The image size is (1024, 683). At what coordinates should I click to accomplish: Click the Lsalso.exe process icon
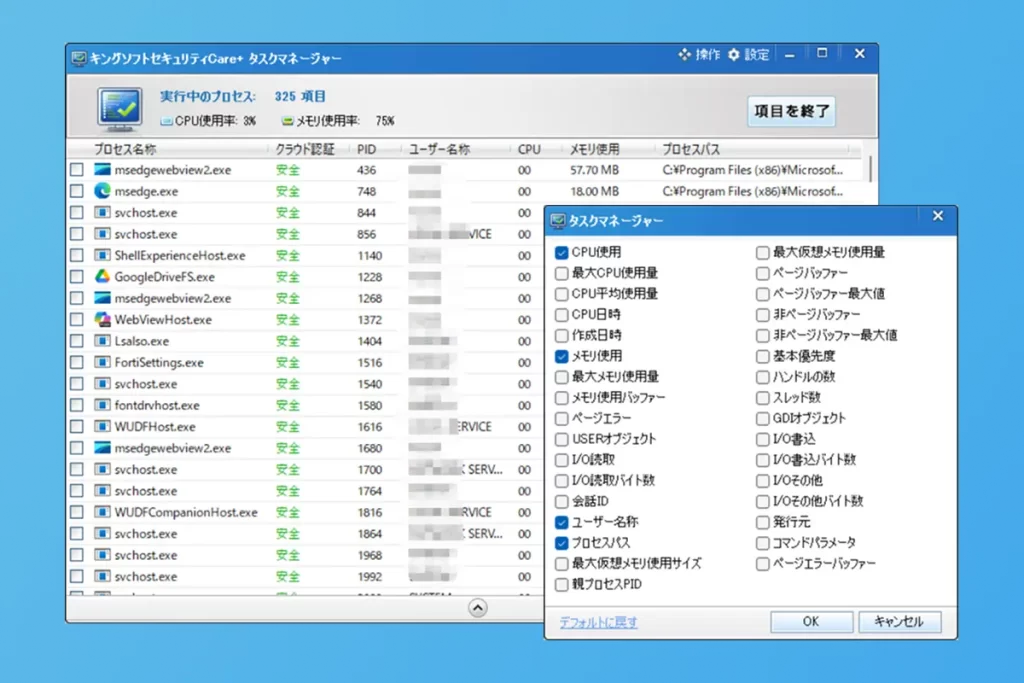pos(103,341)
